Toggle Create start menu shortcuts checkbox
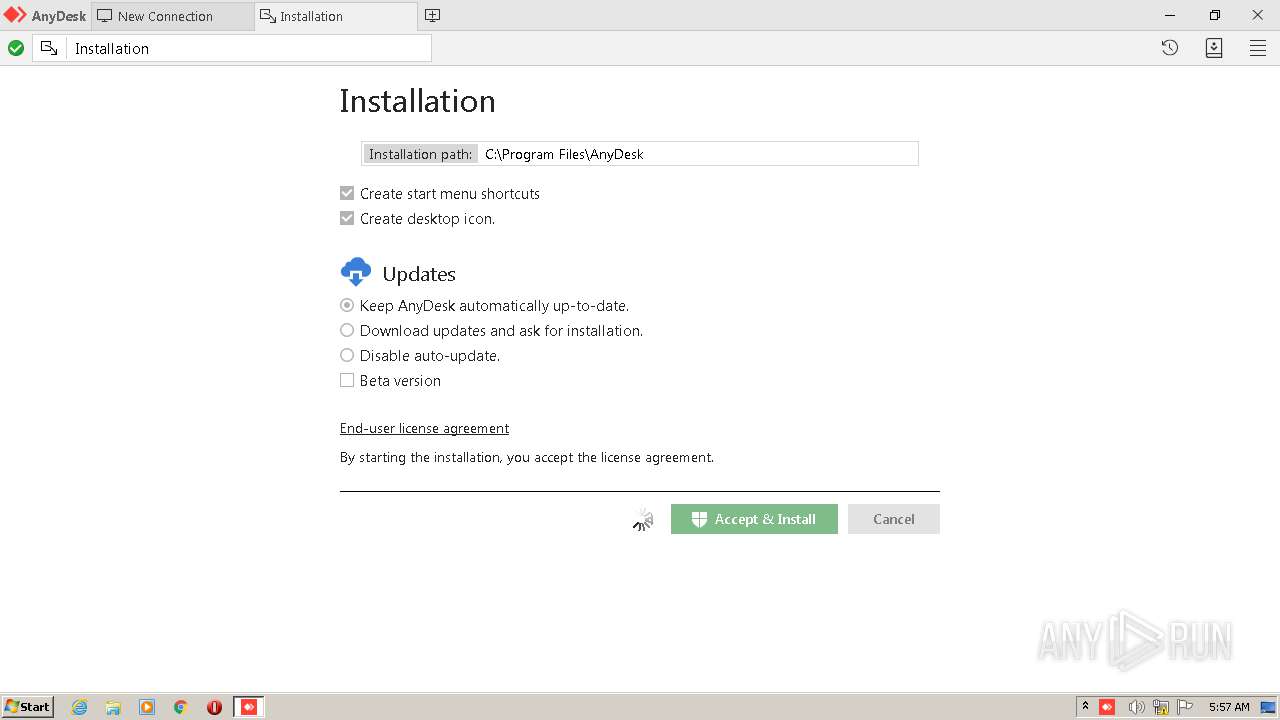The height and width of the screenshot is (720, 1280). 347,193
